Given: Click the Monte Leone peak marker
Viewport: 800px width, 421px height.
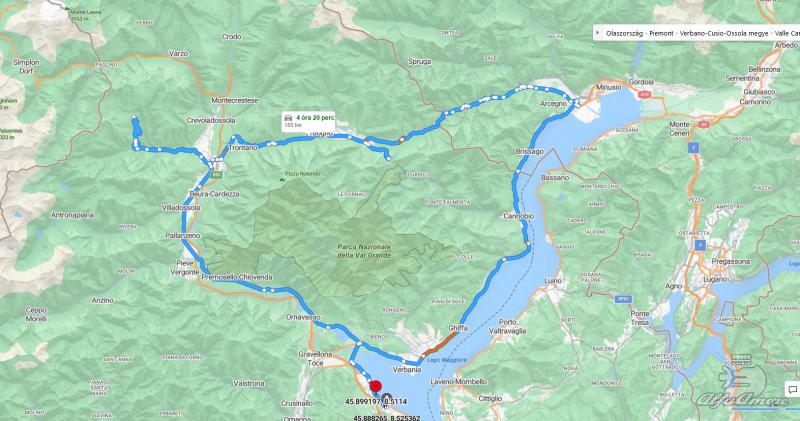Looking at the screenshot, I should [x=66, y=8].
